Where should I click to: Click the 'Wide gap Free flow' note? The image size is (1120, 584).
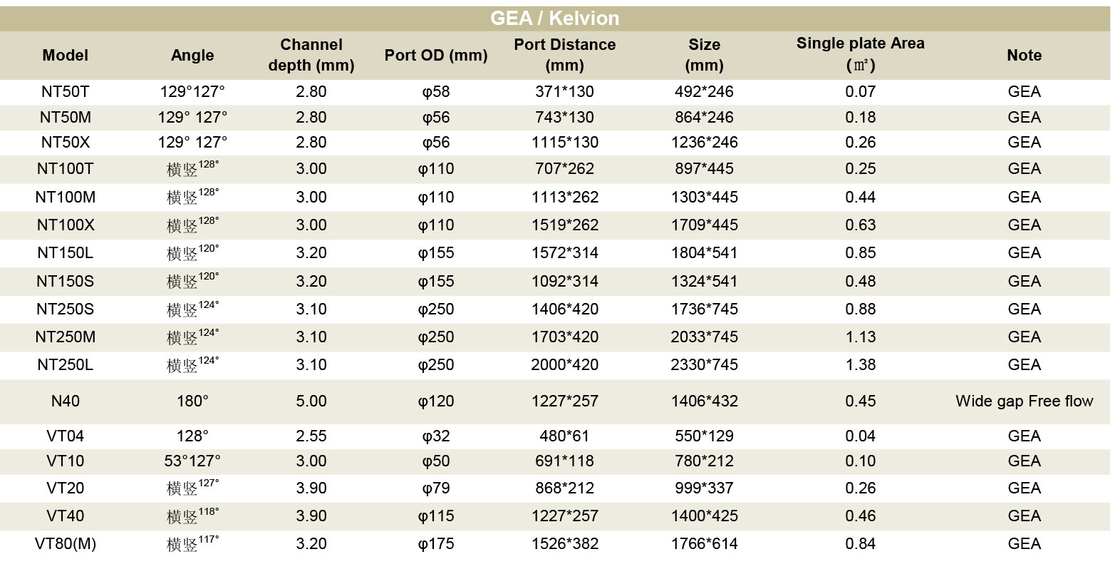coord(1024,401)
